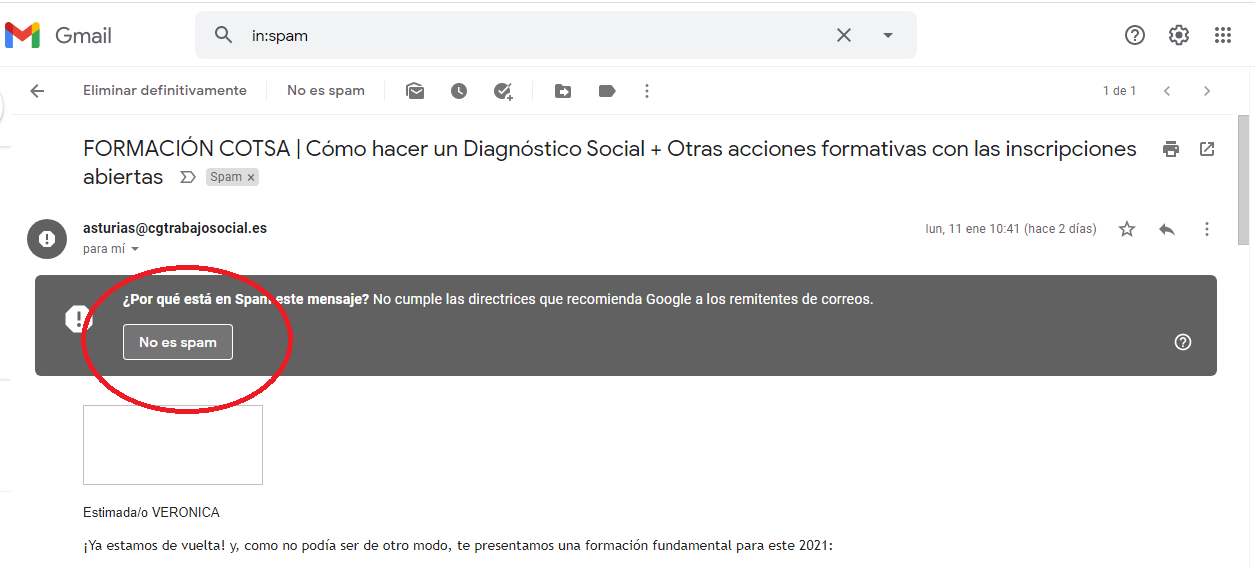Remove the Spam label chip
Viewport: 1255px width, 568px height.
point(251,177)
